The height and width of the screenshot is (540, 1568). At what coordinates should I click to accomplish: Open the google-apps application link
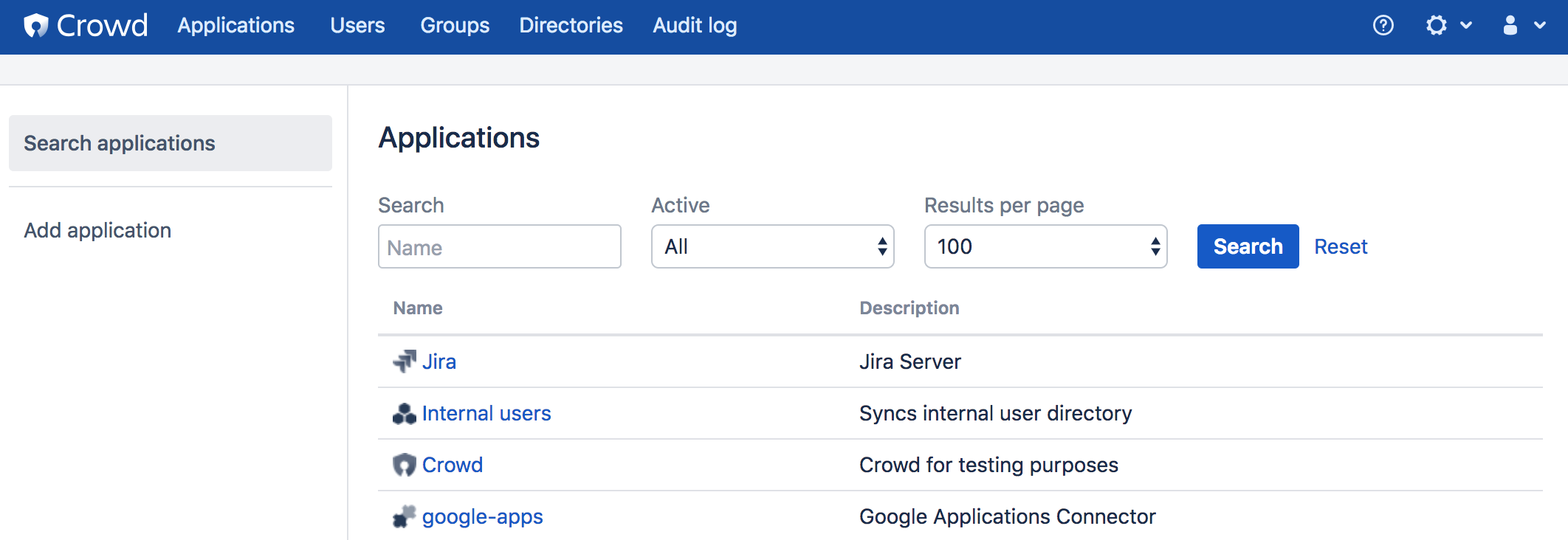point(483,517)
